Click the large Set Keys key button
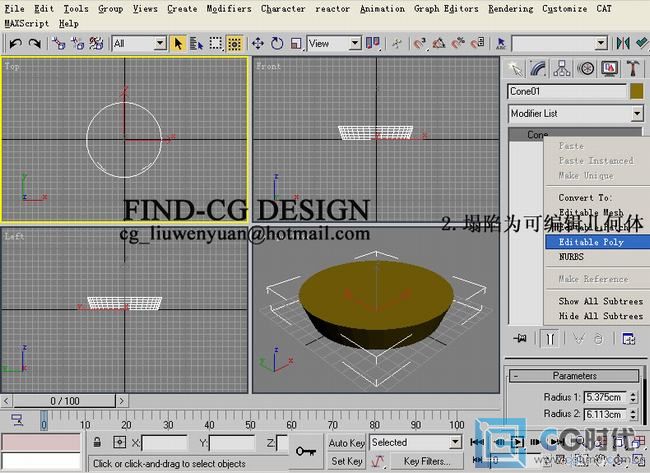 [x=306, y=451]
